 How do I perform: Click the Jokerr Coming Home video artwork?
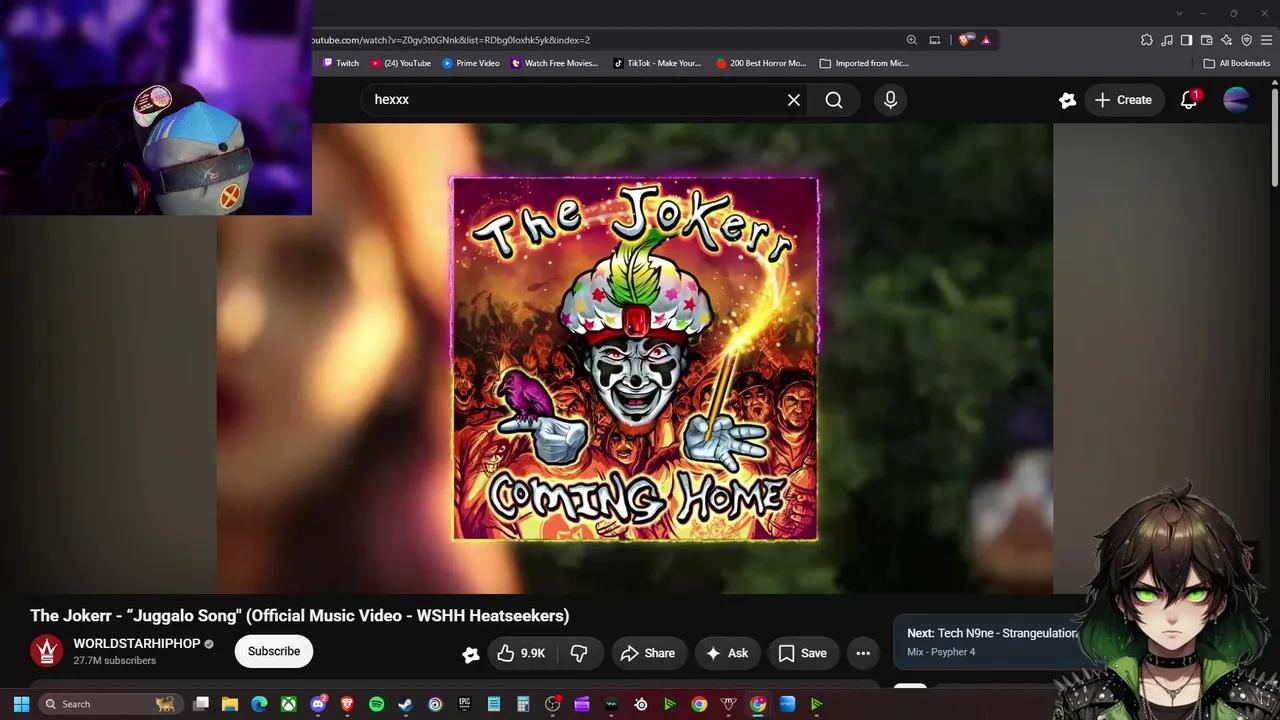(635, 359)
